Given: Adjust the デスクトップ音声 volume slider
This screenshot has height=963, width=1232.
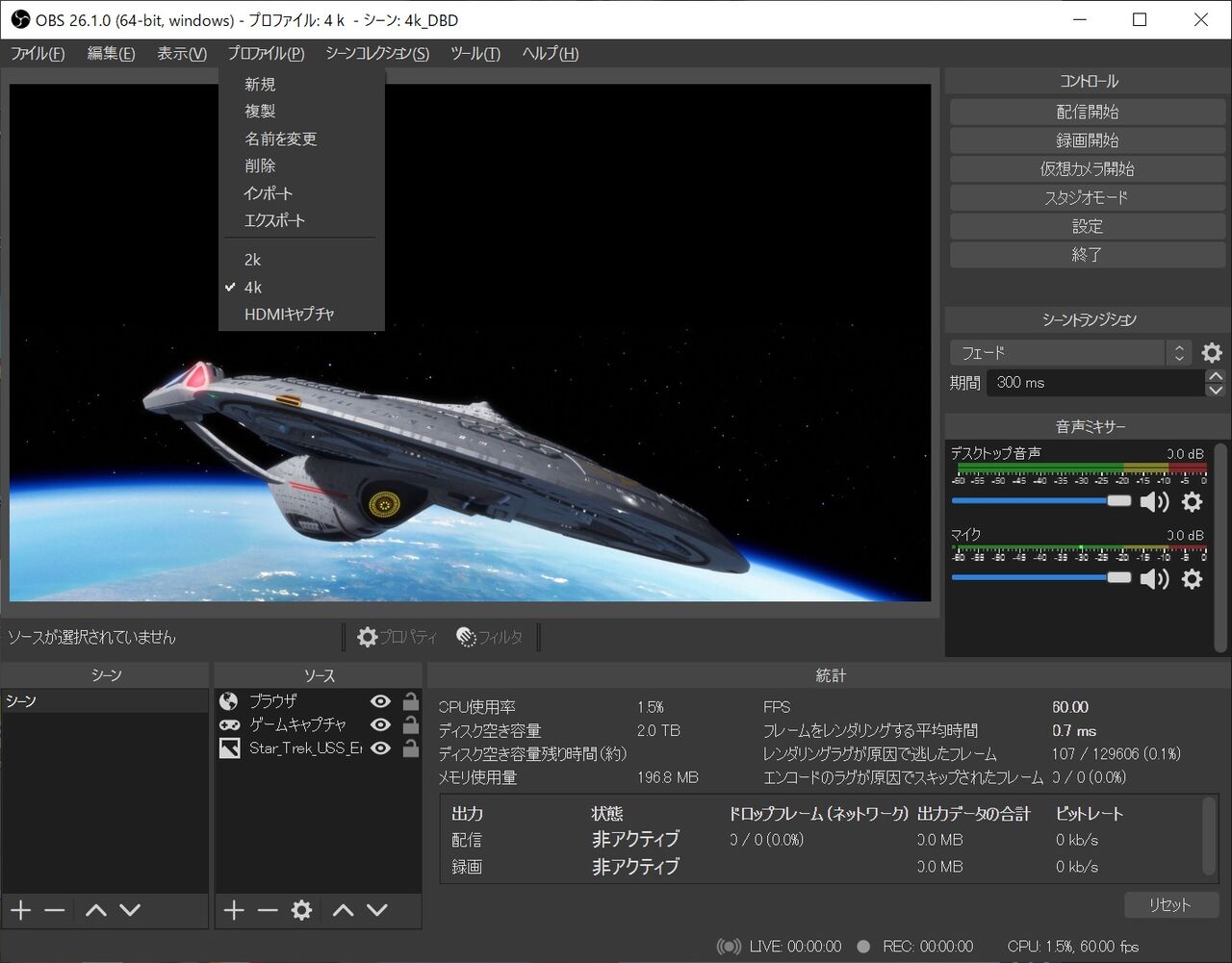Looking at the screenshot, I should point(1040,501).
